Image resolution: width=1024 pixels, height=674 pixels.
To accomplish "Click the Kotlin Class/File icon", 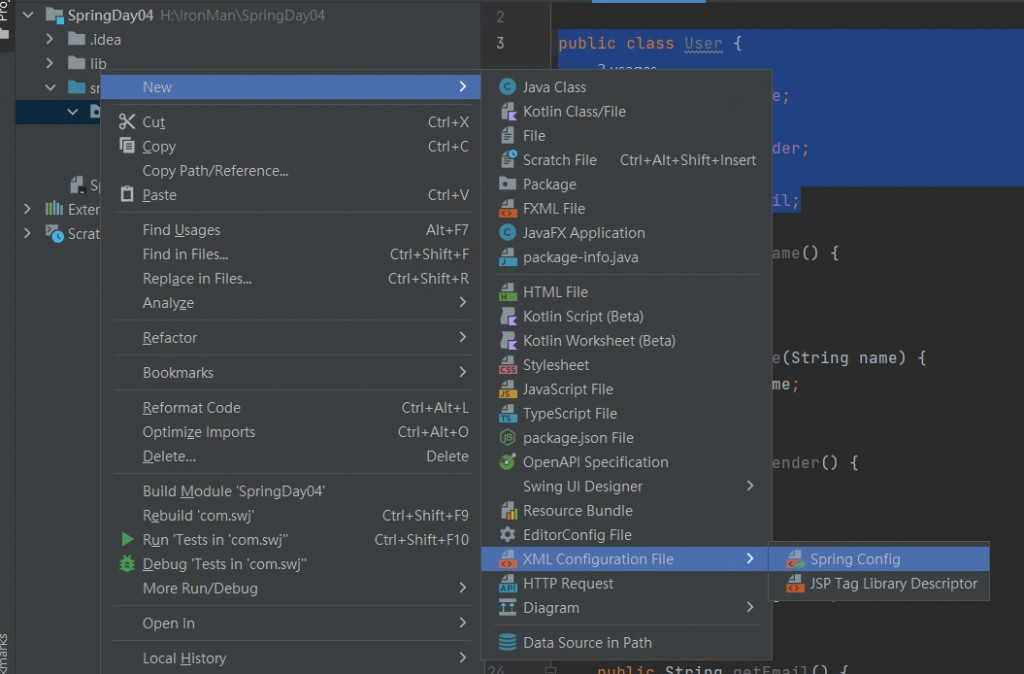I will pyautogui.click(x=507, y=112).
